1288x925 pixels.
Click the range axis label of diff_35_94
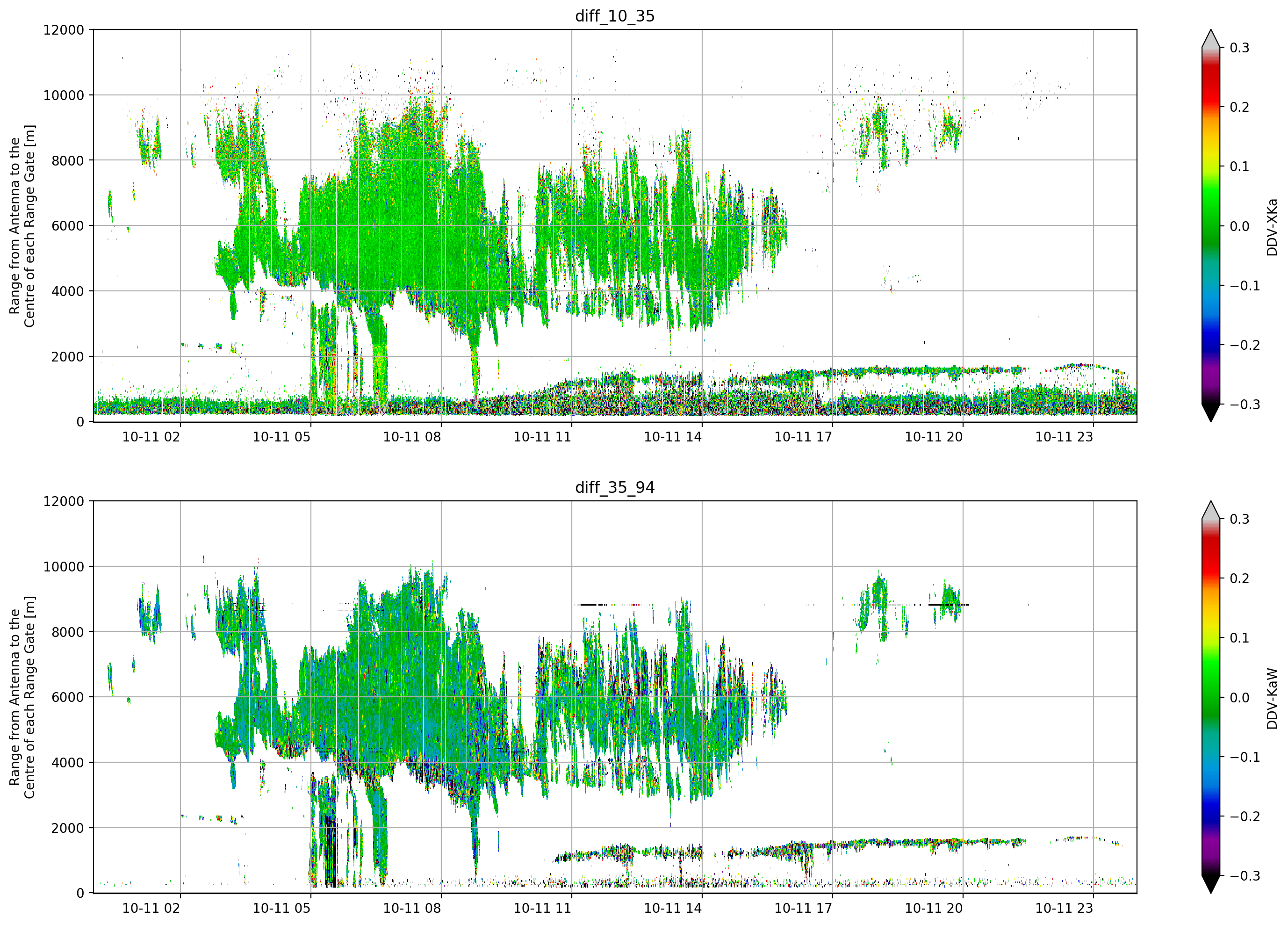point(22,697)
